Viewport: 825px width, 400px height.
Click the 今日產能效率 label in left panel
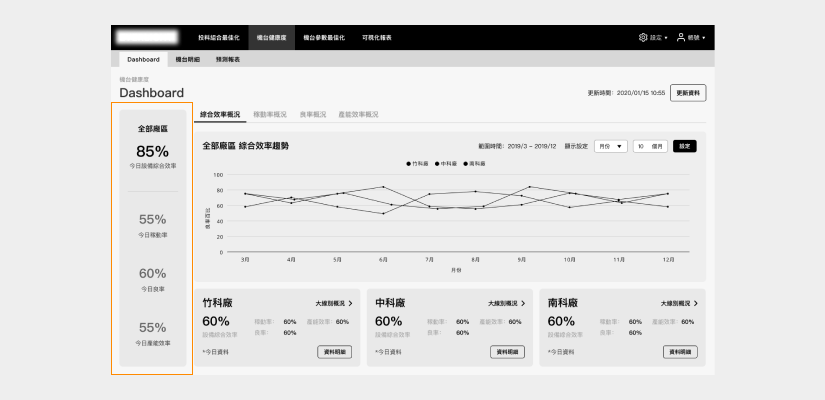(x=153, y=343)
